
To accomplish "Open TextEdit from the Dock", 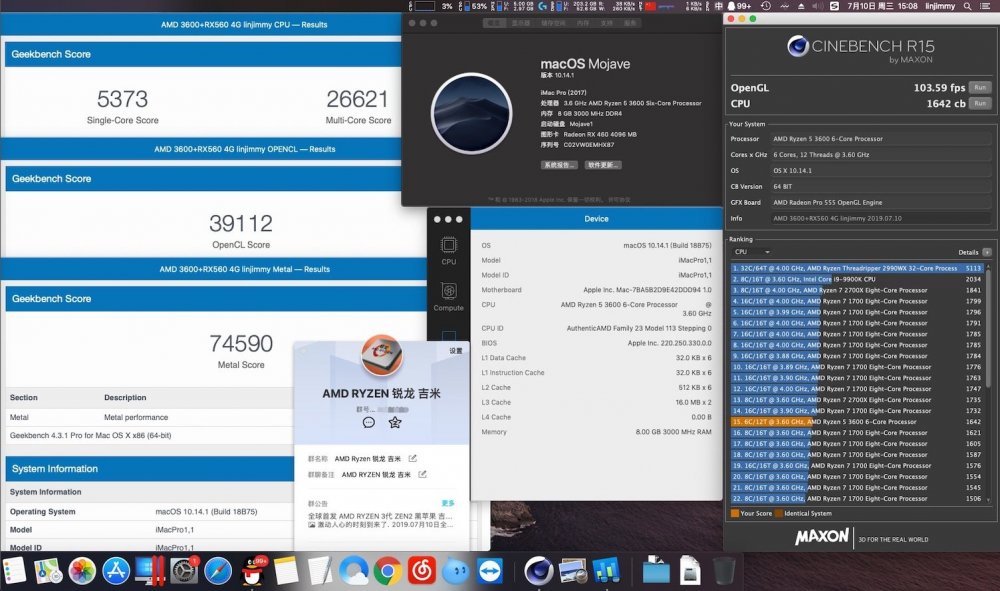I will pos(320,571).
